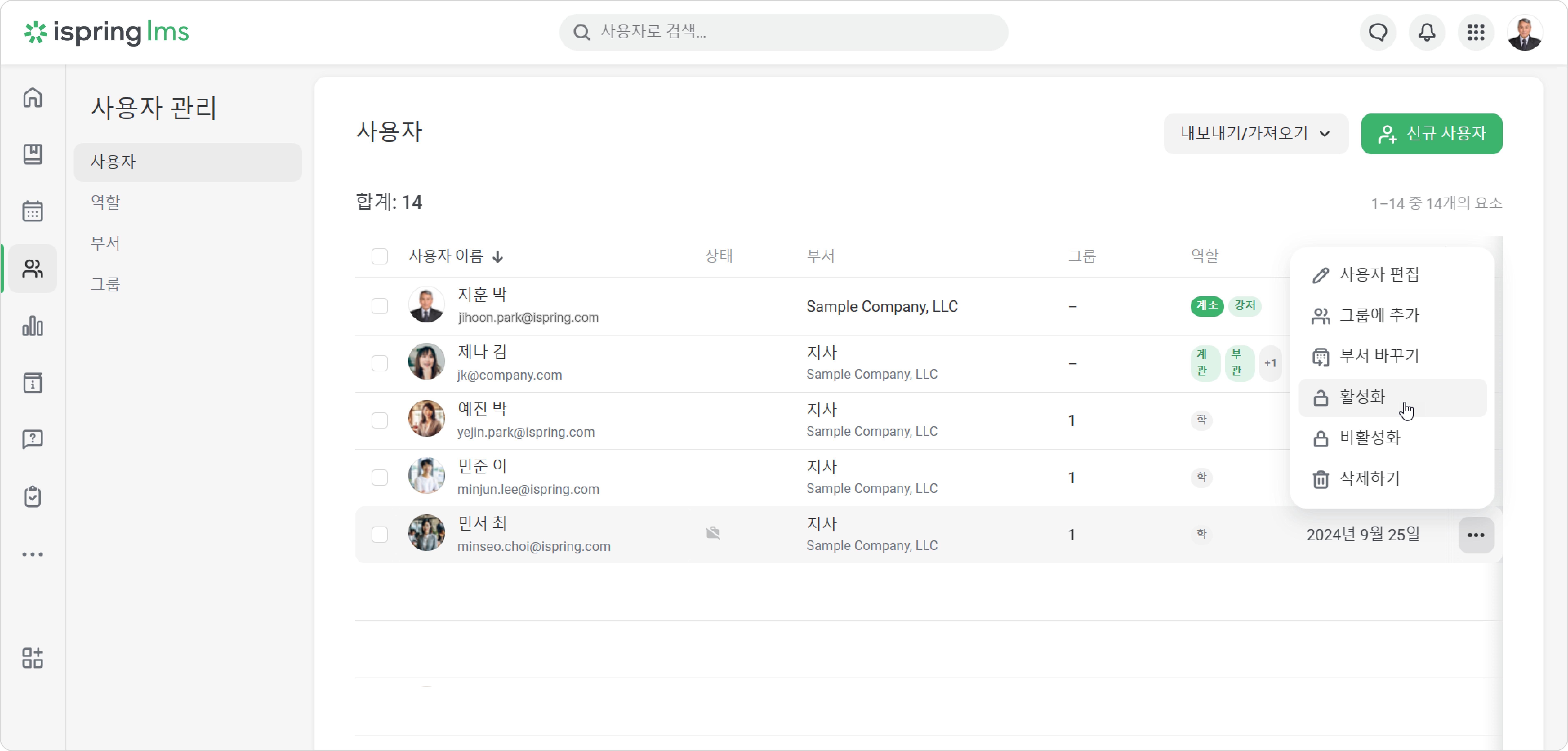Open user 민준 이 by name
1568x751 pixels.
(x=482, y=466)
